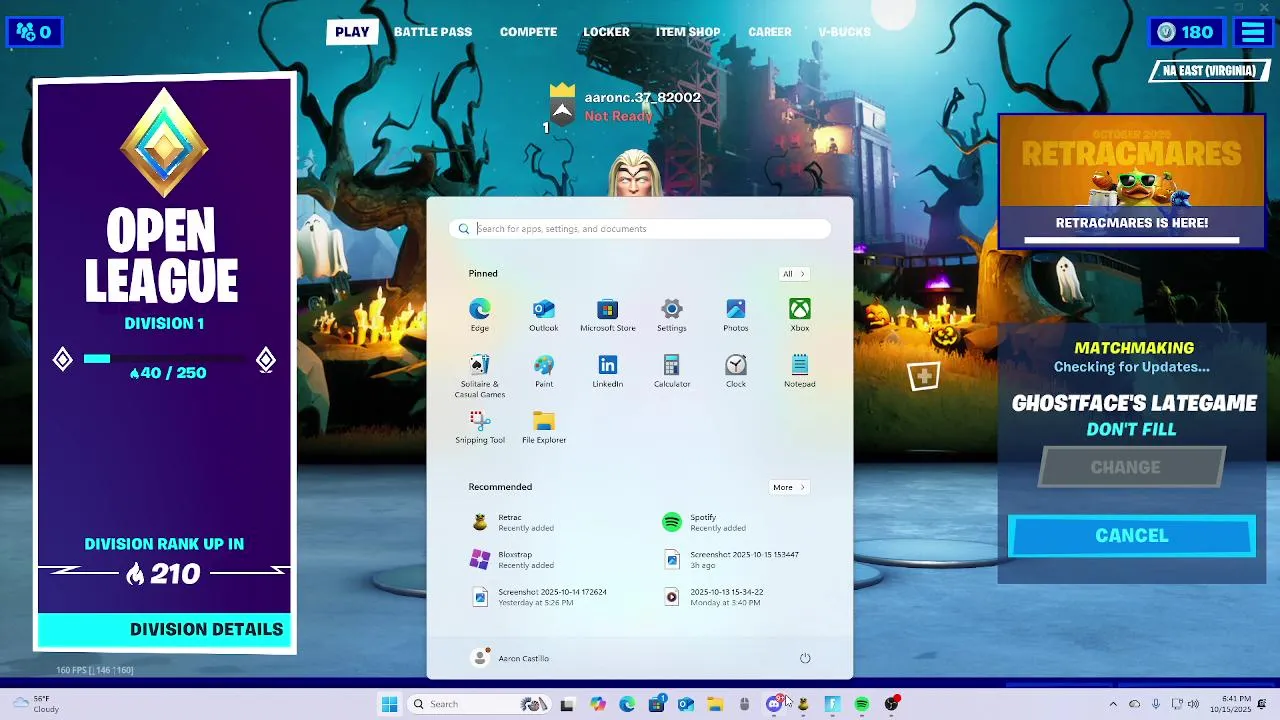Switch to the BATTLE PASS tab

pos(433,32)
